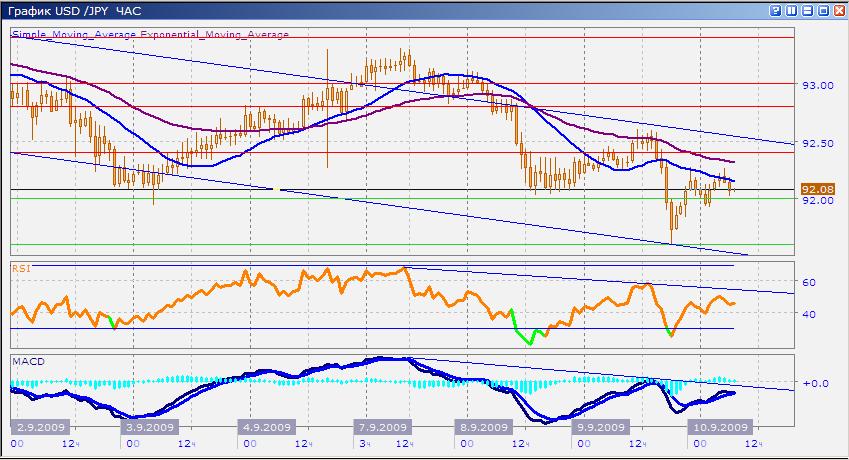
Task: Select the 9.9.2009 date marker
Action: (x=596, y=425)
